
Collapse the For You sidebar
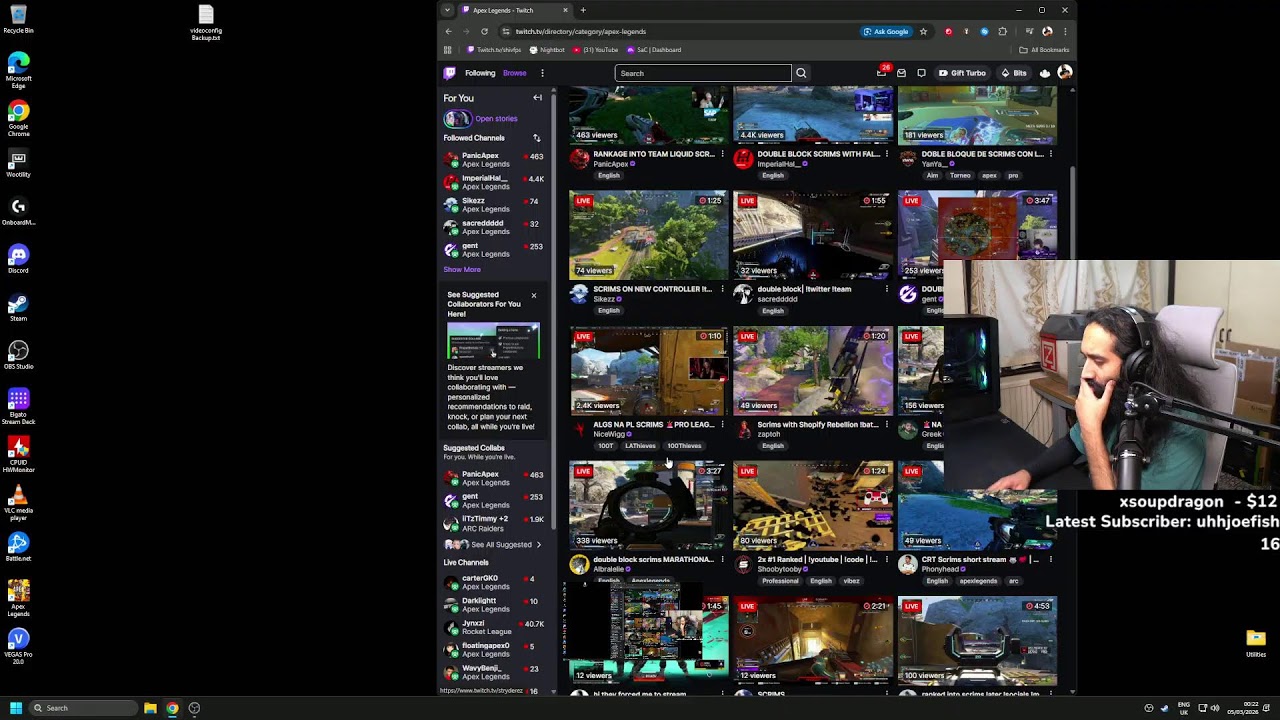[537, 98]
